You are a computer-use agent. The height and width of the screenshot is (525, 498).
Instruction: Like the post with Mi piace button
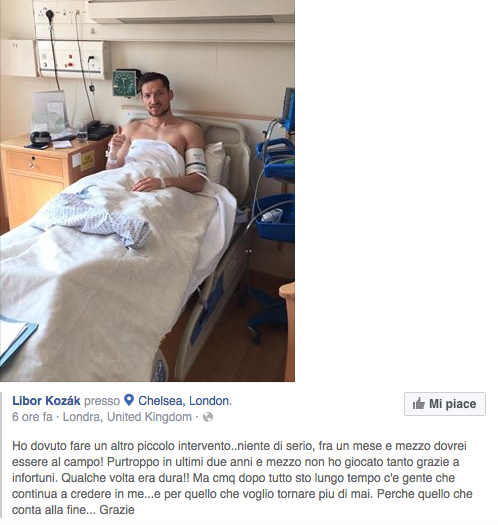[x=445, y=404]
